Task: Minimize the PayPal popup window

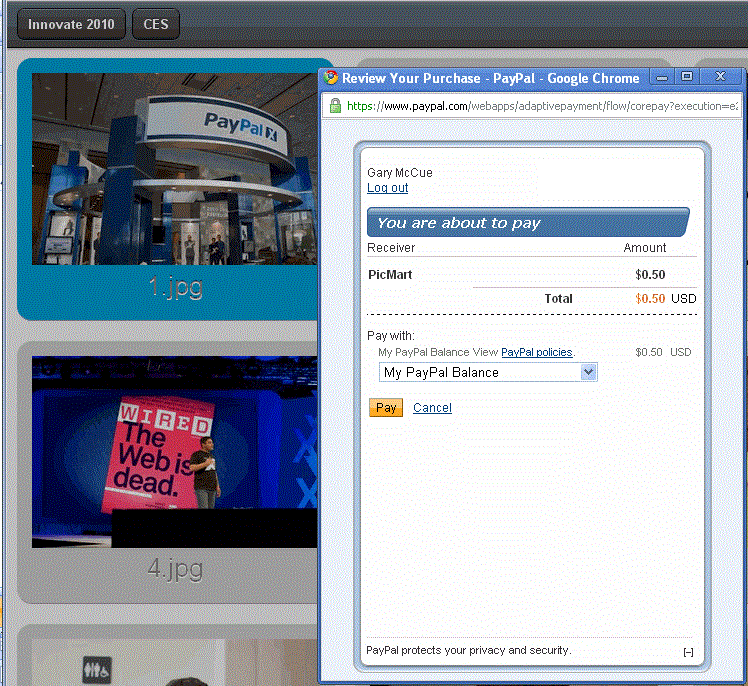Action: pyautogui.click(x=662, y=77)
